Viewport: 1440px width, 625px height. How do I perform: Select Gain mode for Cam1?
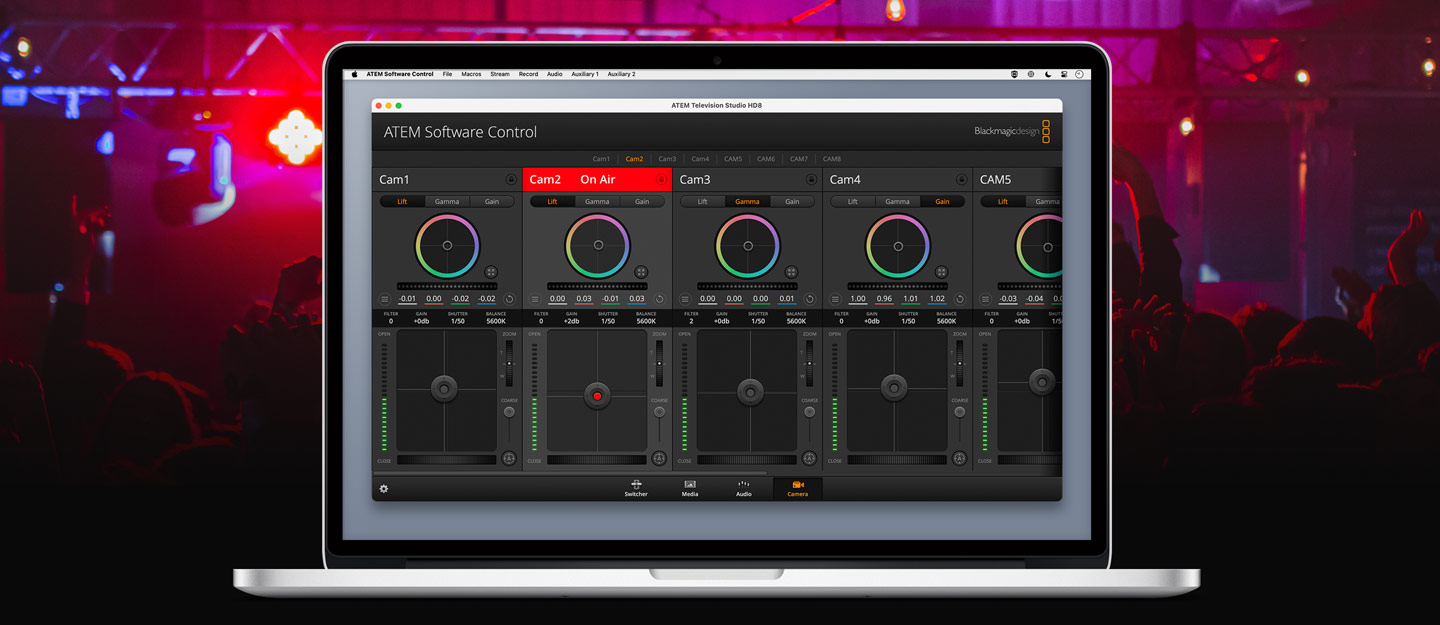(x=492, y=202)
